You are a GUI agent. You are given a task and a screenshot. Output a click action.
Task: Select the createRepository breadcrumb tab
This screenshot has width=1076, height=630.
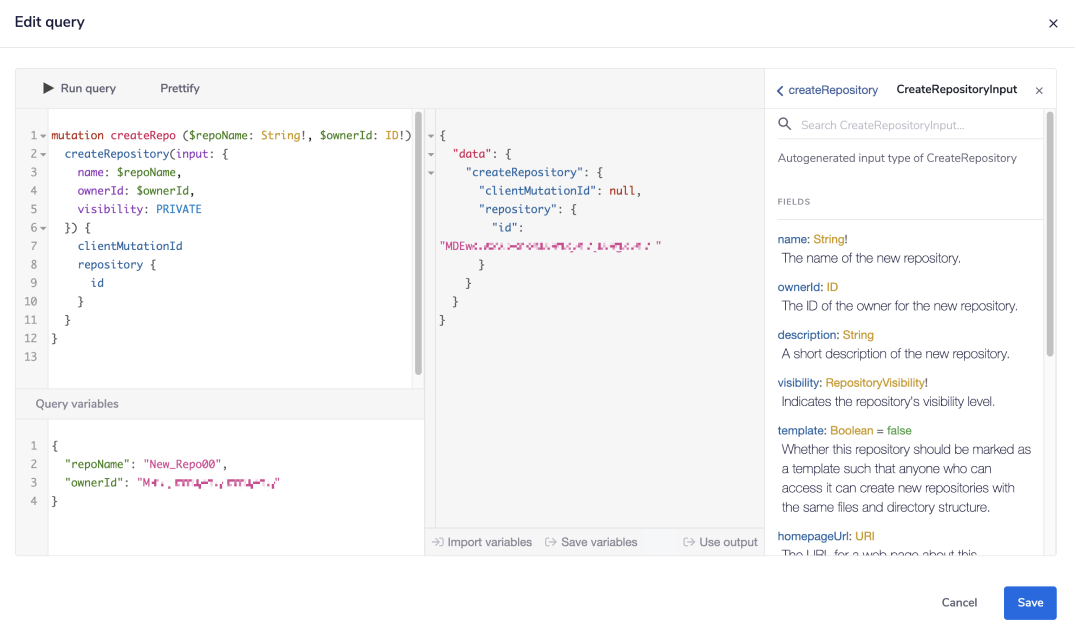pos(833,89)
